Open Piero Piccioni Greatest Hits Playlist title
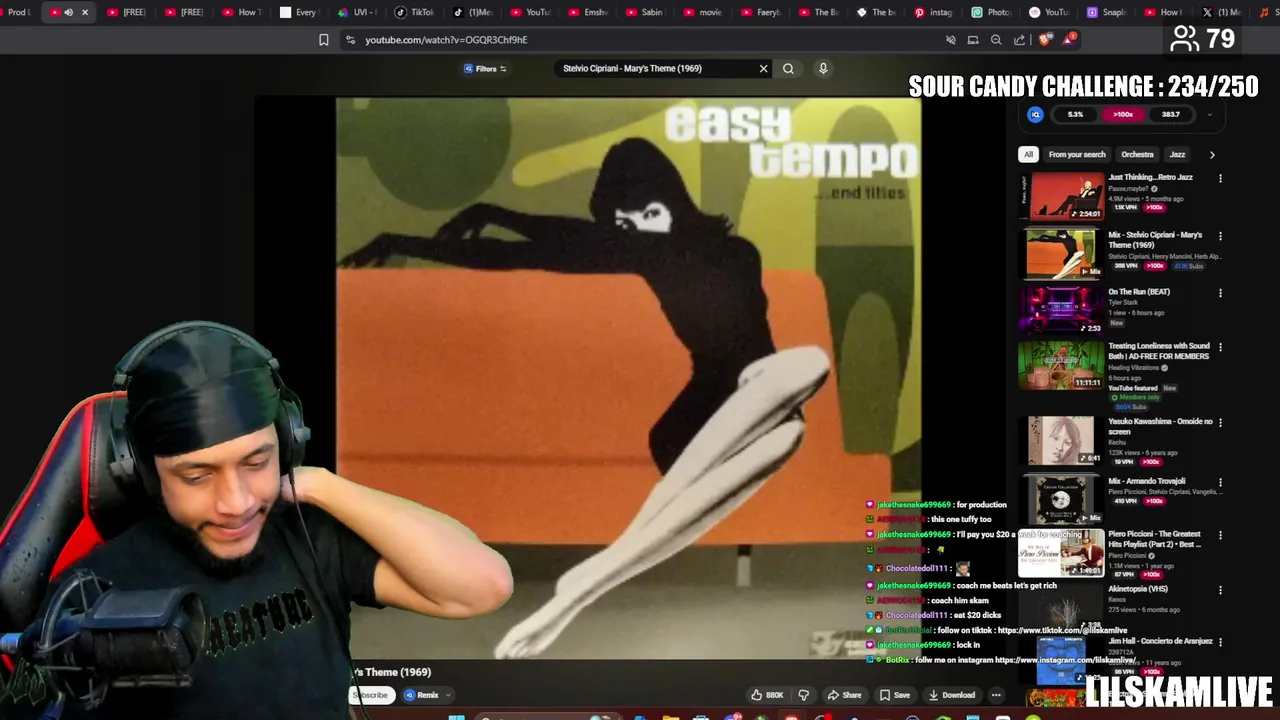 click(x=1155, y=539)
